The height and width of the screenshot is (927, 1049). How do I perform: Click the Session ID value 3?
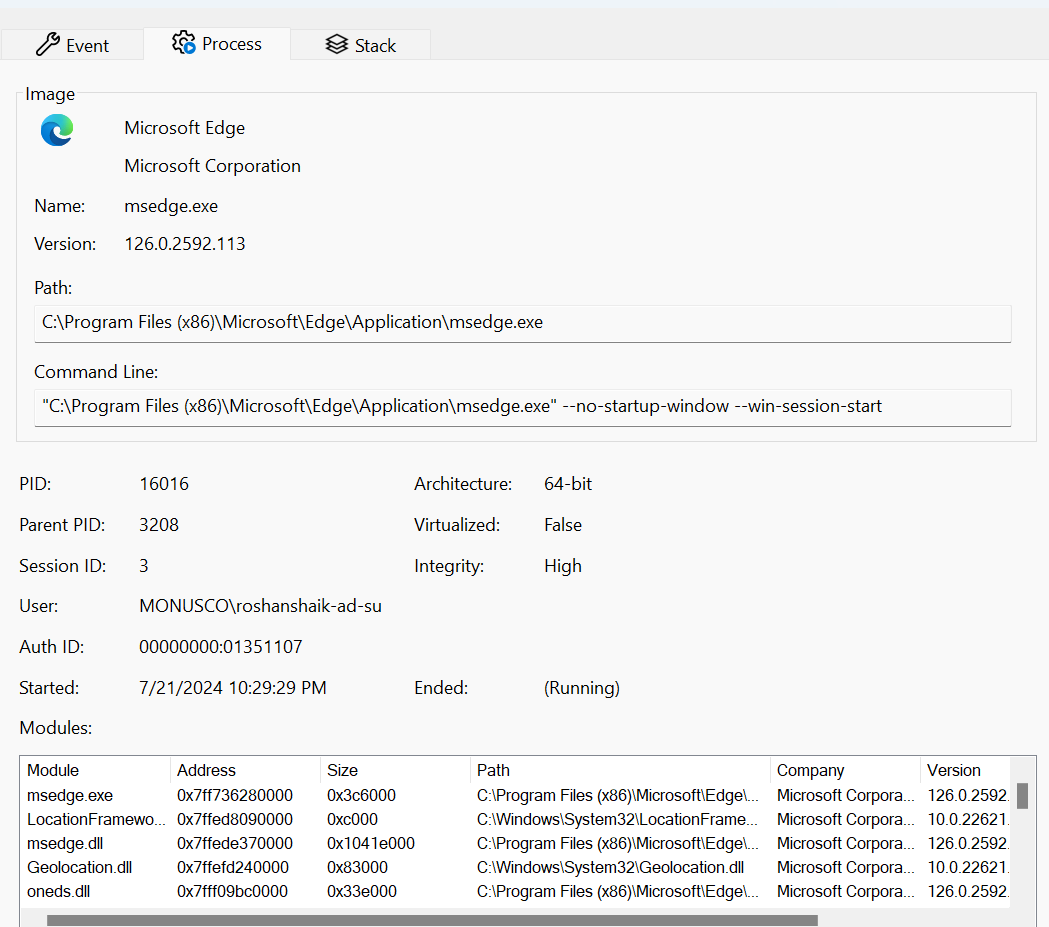coord(144,566)
